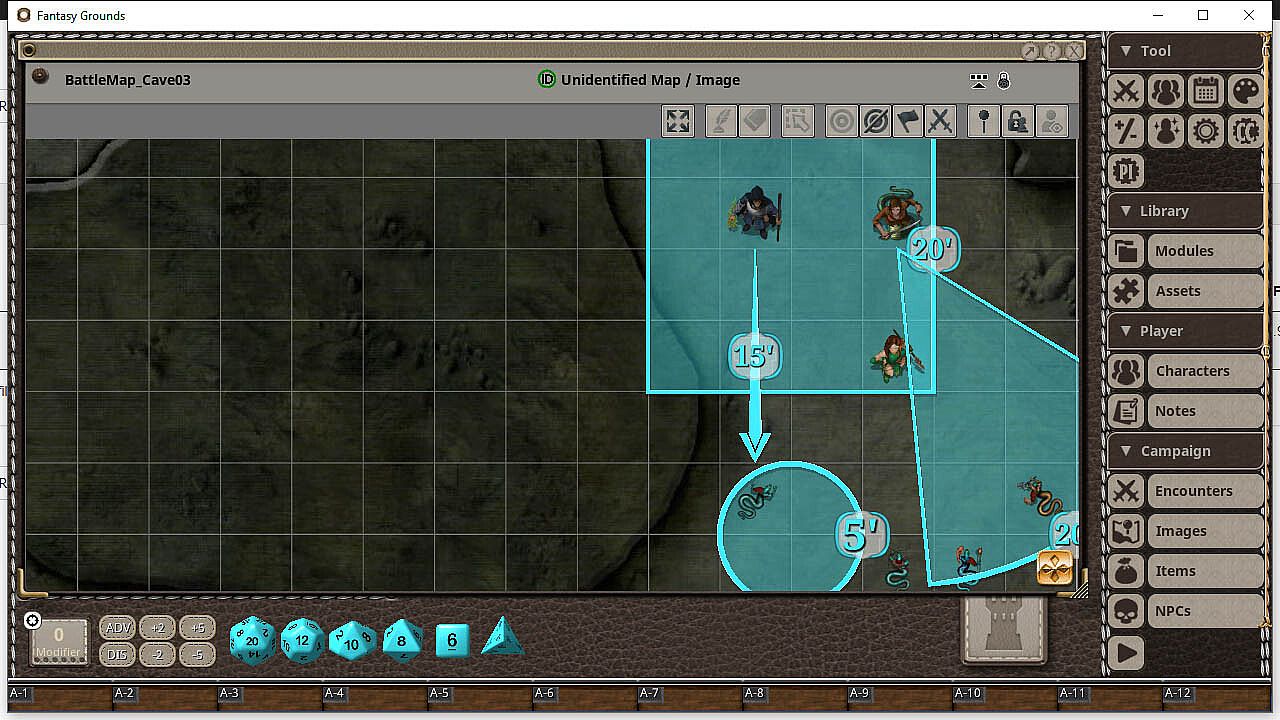Close the map window with X button
This screenshot has width=1280, height=720.
click(x=1074, y=51)
